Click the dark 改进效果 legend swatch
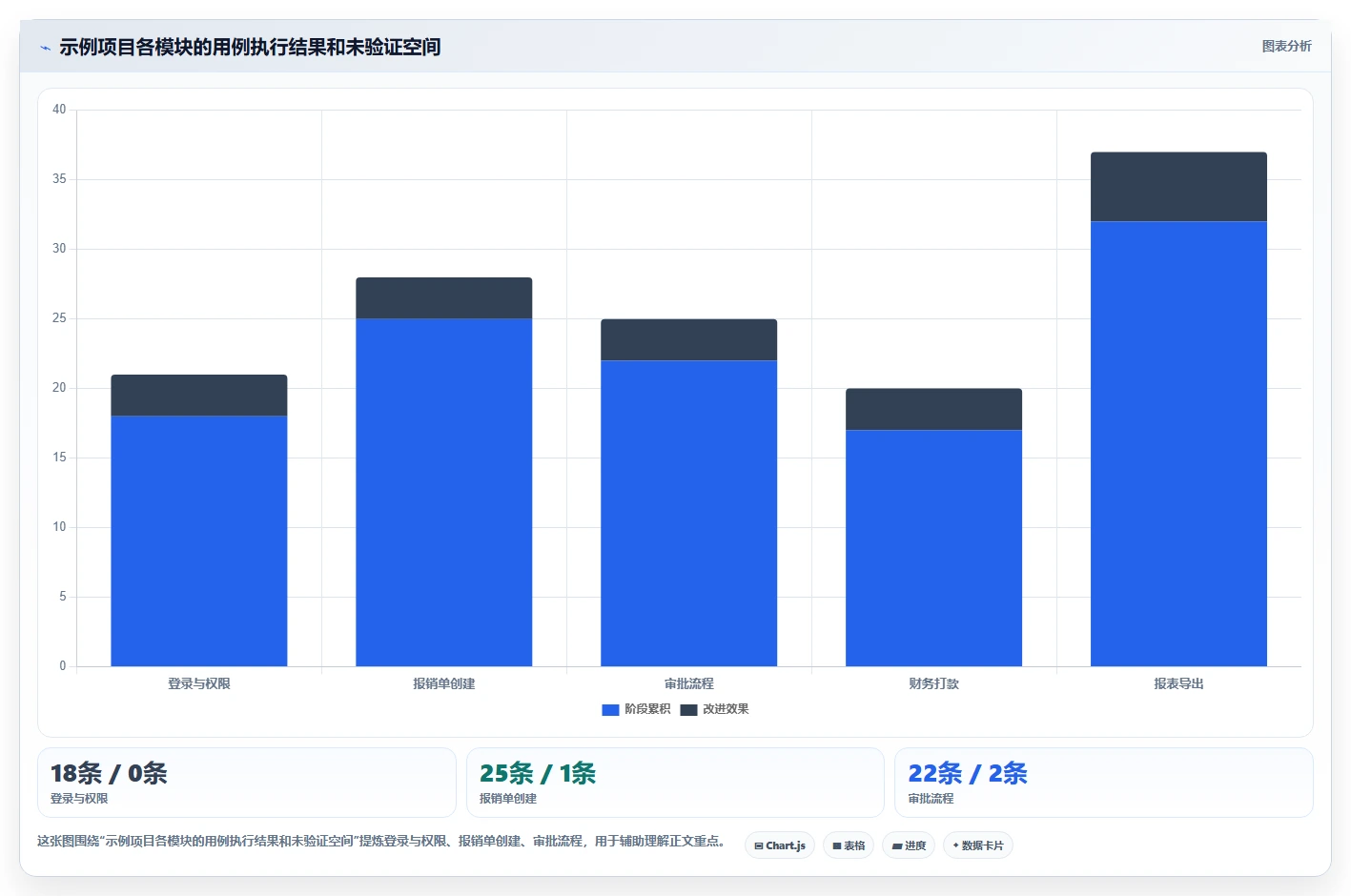 pyautogui.click(x=688, y=709)
